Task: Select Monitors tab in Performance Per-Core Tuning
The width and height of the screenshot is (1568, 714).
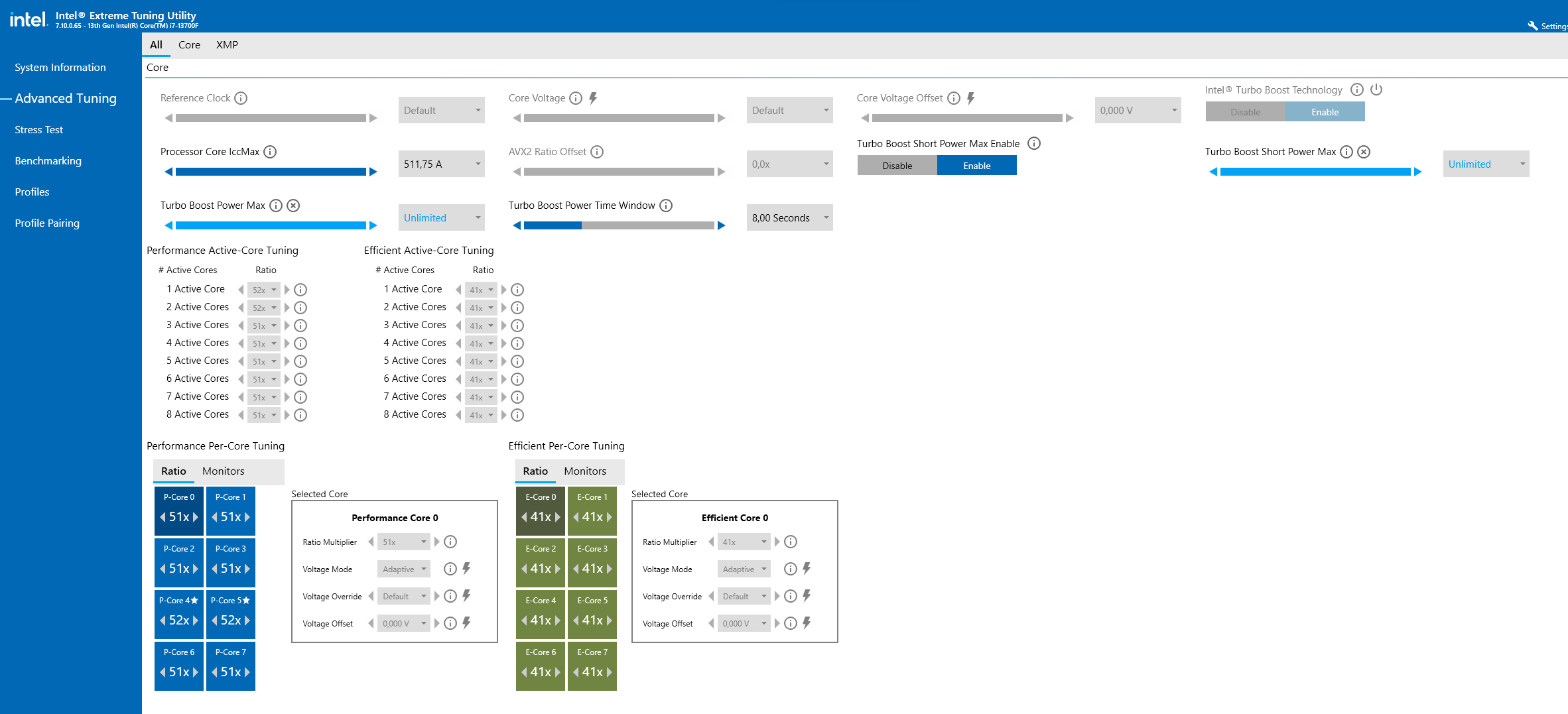Action: click(224, 471)
